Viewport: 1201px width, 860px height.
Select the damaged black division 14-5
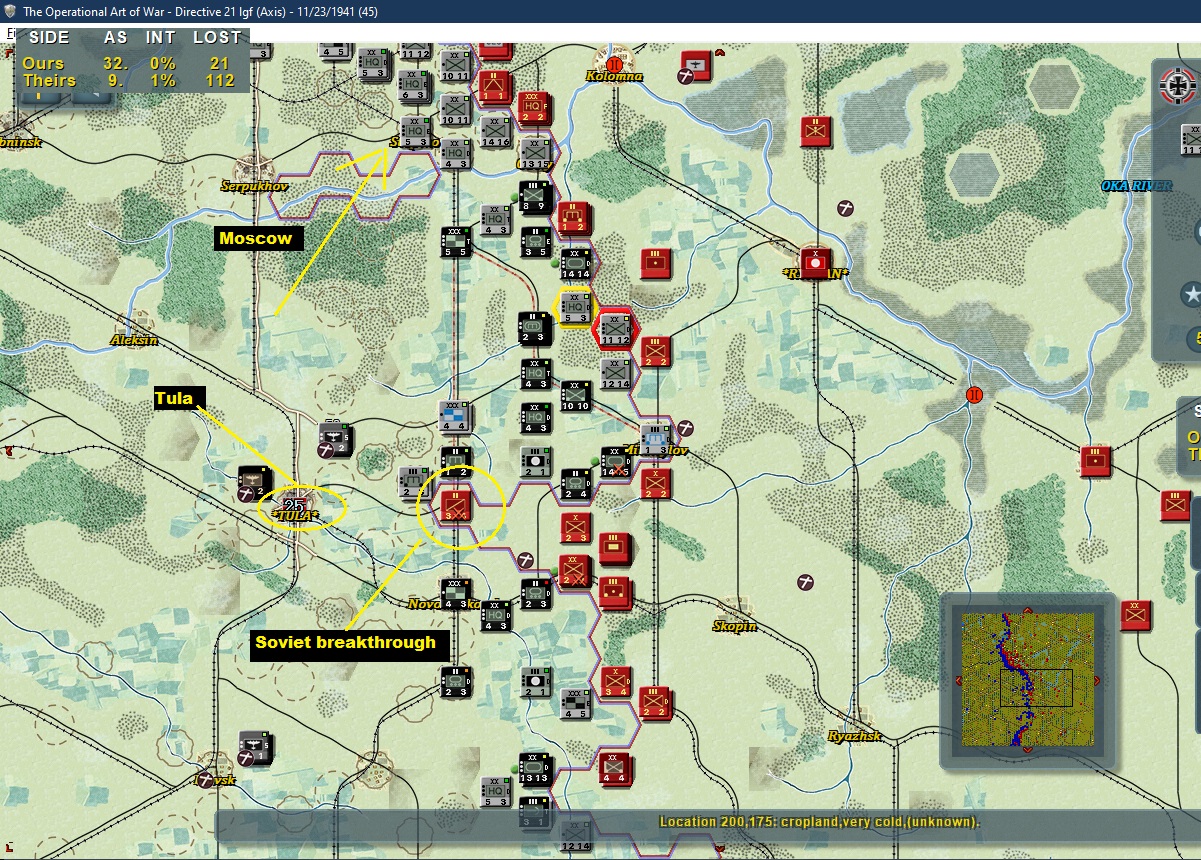(x=615, y=461)
